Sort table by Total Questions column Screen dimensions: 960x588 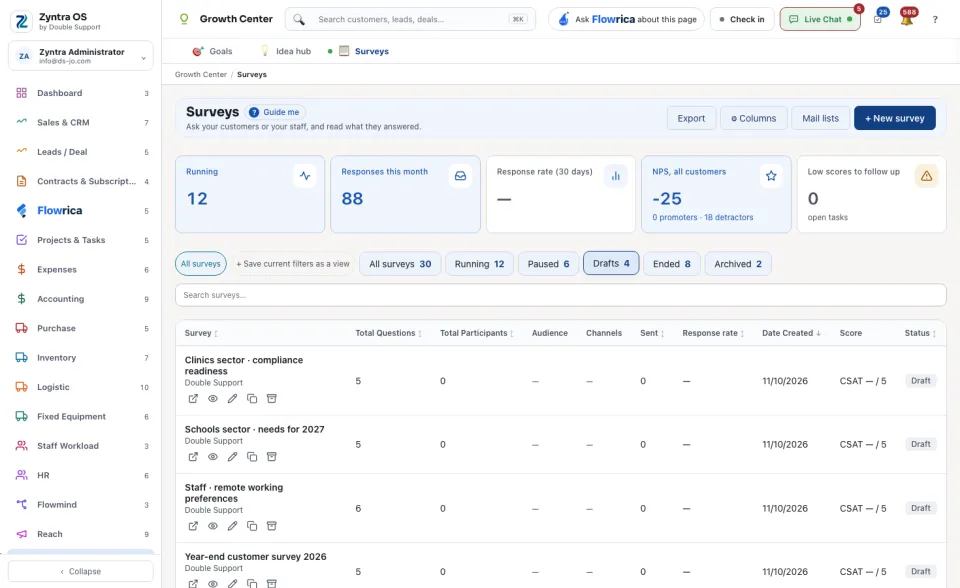click(388, 333)
